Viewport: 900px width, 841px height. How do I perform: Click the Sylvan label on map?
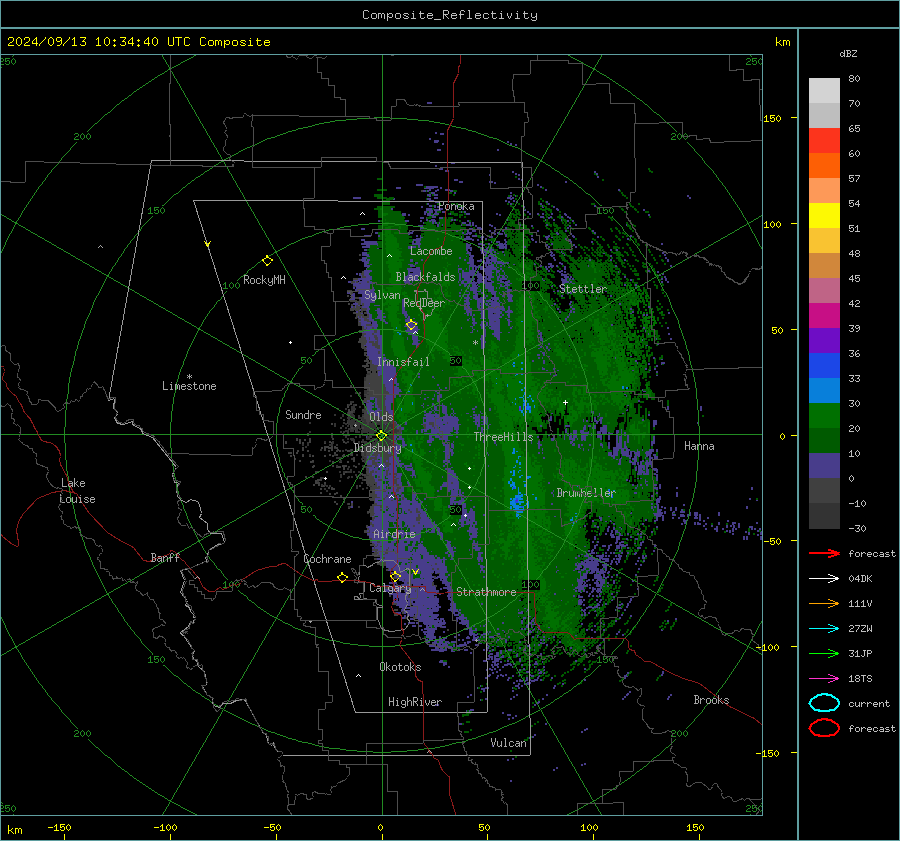coord(382,295)
